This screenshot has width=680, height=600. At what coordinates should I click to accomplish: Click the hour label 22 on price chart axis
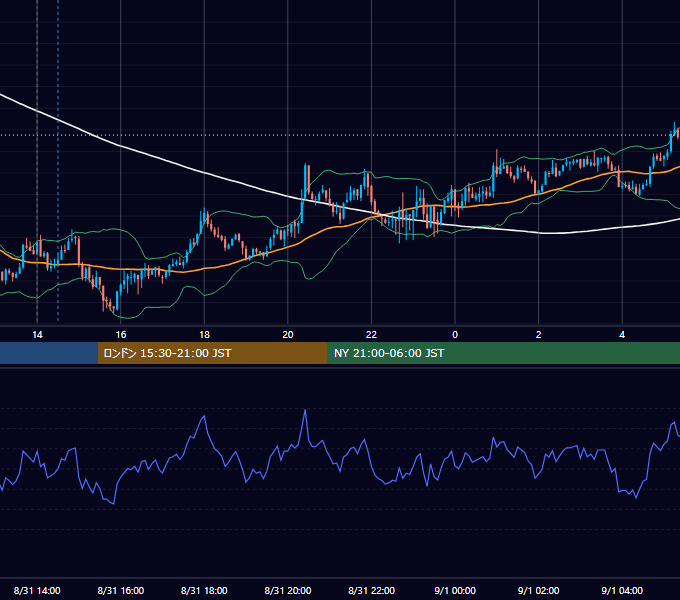(371, 335)
